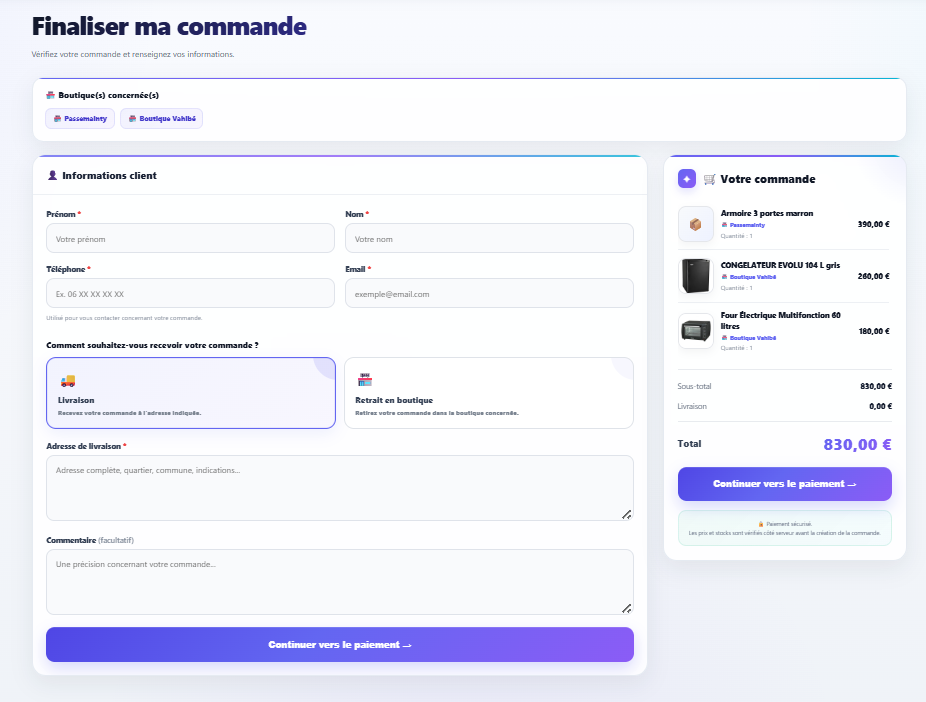Open Passemainty link under Armoire 3 portes
The image size is (926, 702).
tap(743, 225)
